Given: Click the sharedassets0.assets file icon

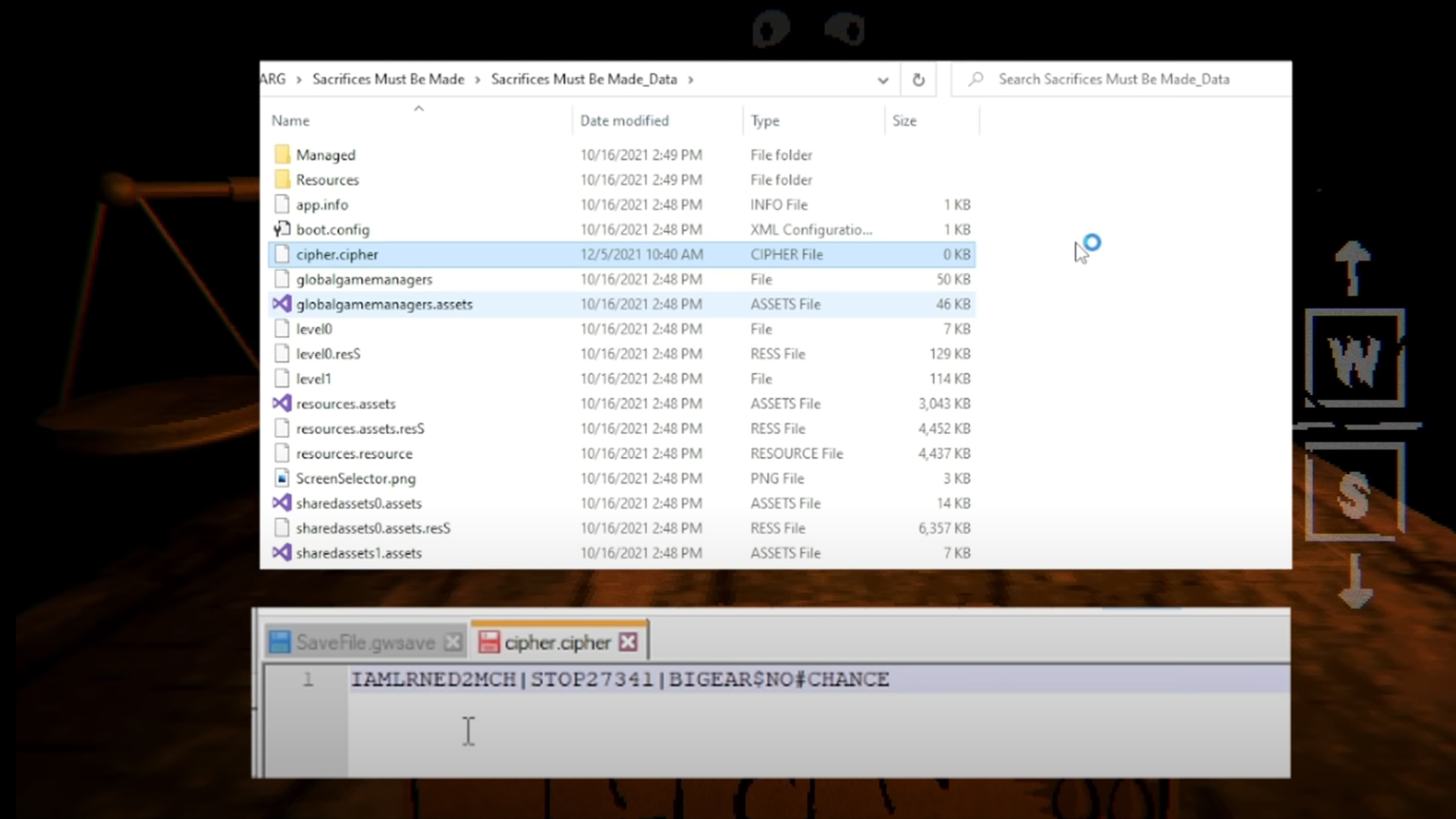Looking at the screenshot, I should click(x=282, y=503).
